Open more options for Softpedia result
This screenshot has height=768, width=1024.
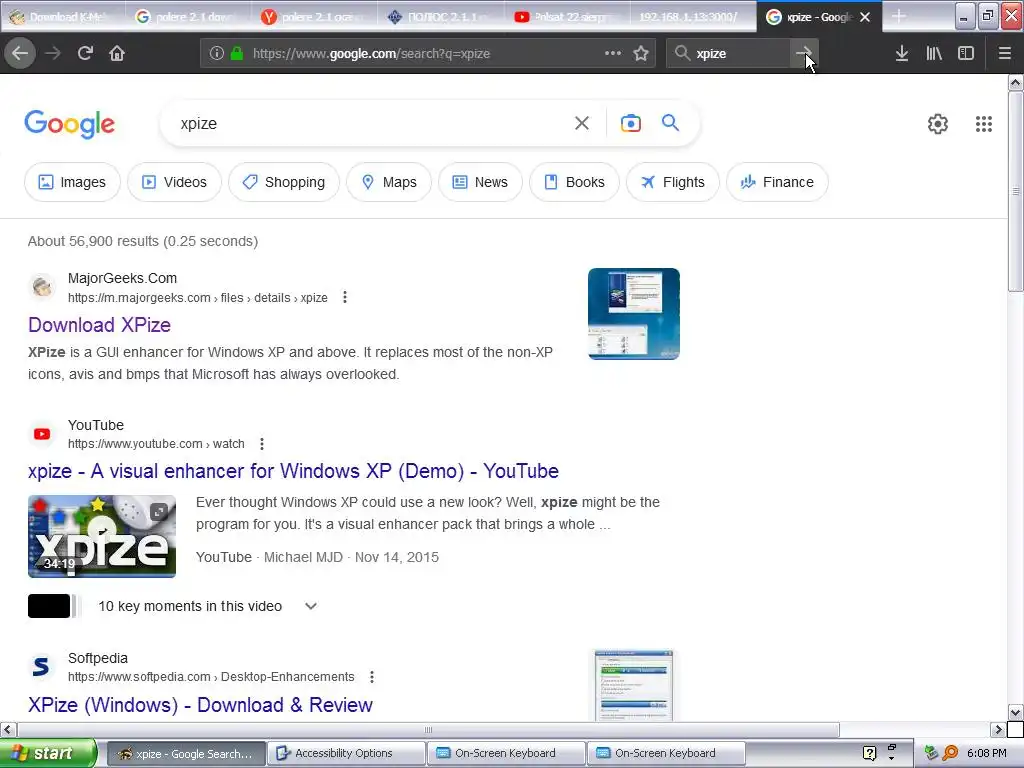pyautogui.click(x=372, y=677)
